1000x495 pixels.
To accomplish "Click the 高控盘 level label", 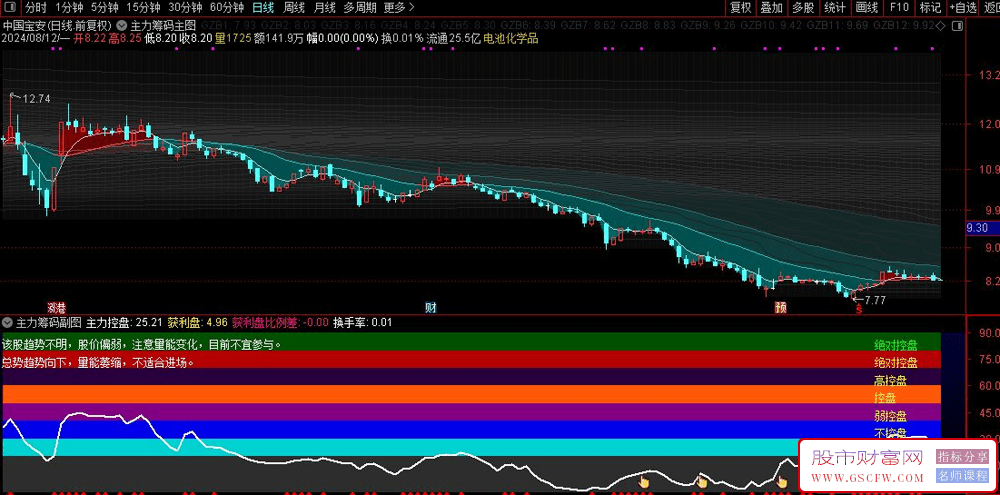I will point(890,381).
